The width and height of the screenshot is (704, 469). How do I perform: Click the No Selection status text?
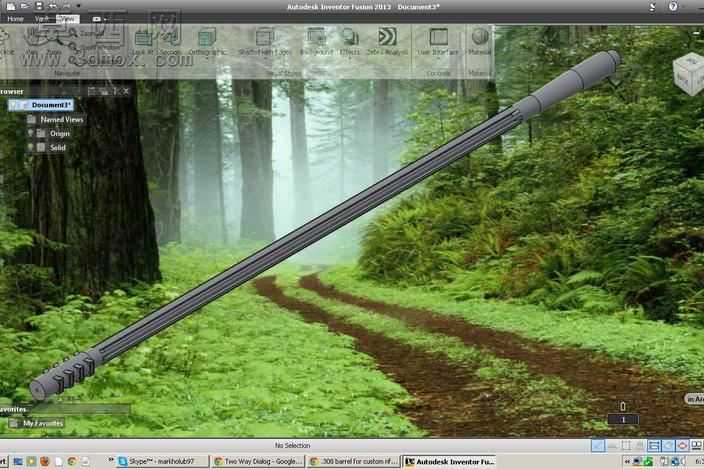tap(292, 446)
